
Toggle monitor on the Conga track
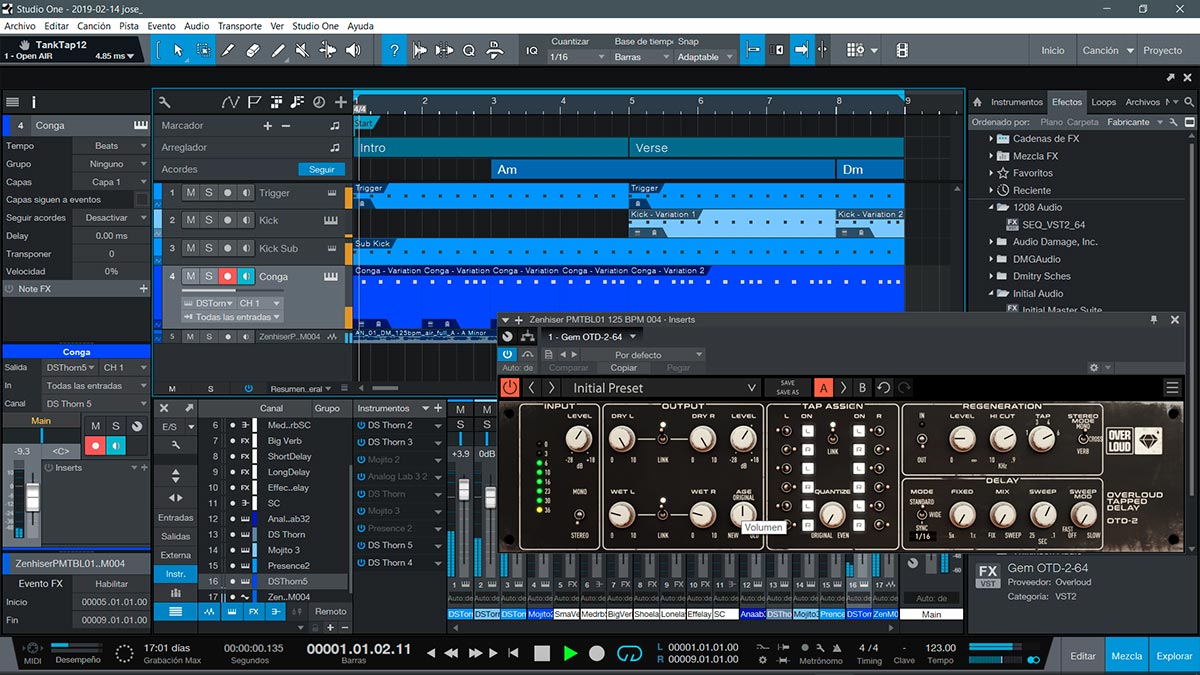(246, 277)
